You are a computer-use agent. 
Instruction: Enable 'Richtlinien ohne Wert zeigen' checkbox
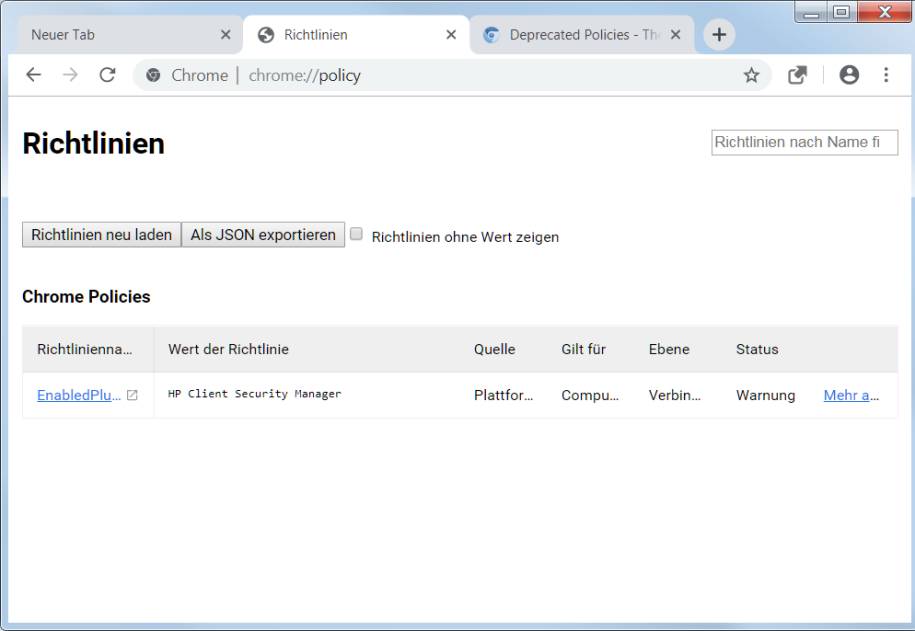(x=356, y=235)
